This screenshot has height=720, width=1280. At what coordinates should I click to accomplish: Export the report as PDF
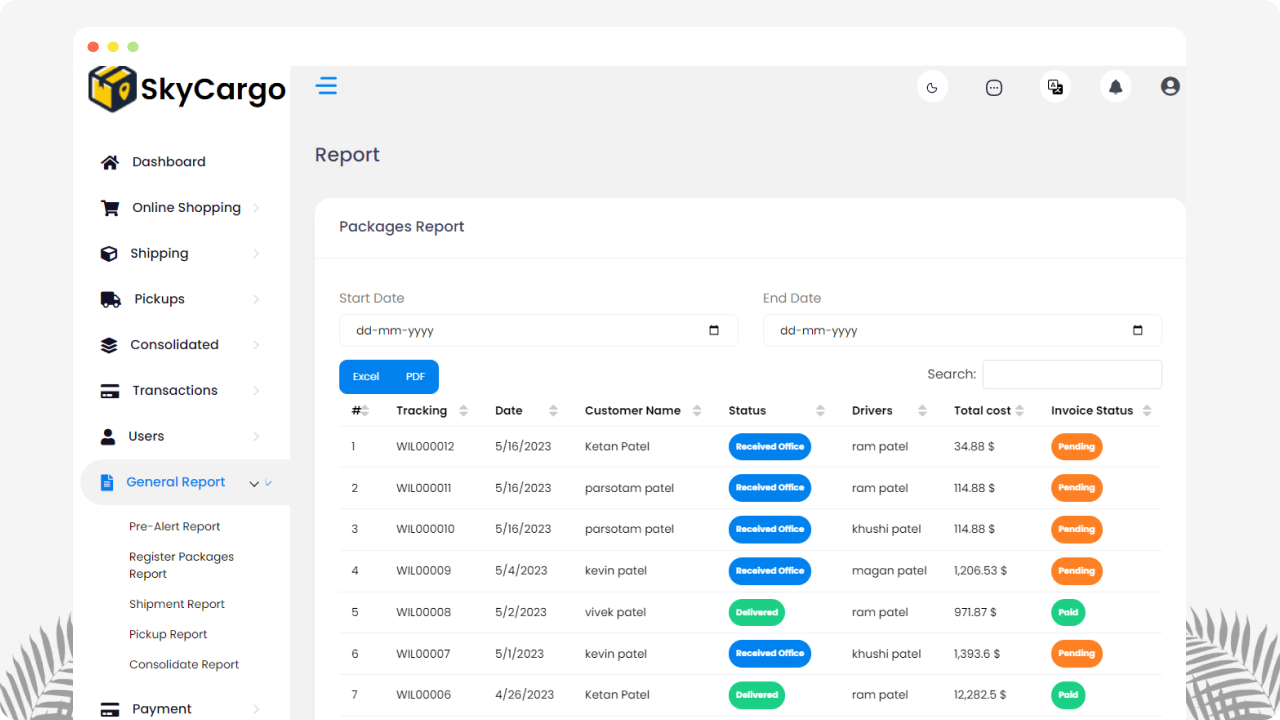415,377
